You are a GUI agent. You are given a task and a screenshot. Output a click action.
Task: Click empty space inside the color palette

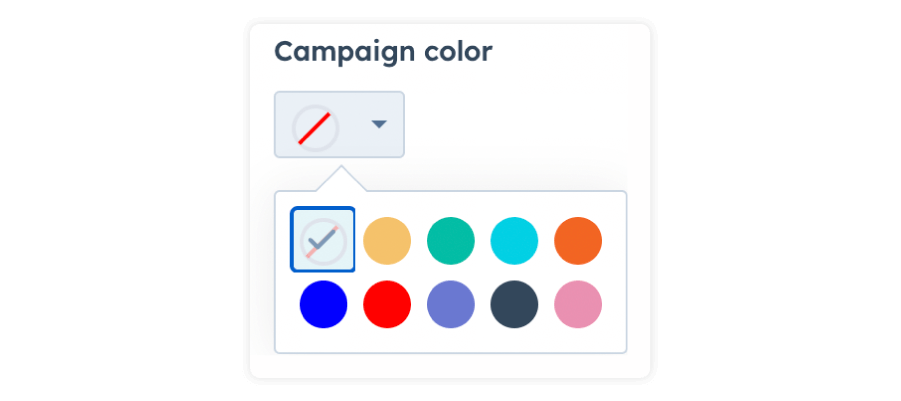450,340
